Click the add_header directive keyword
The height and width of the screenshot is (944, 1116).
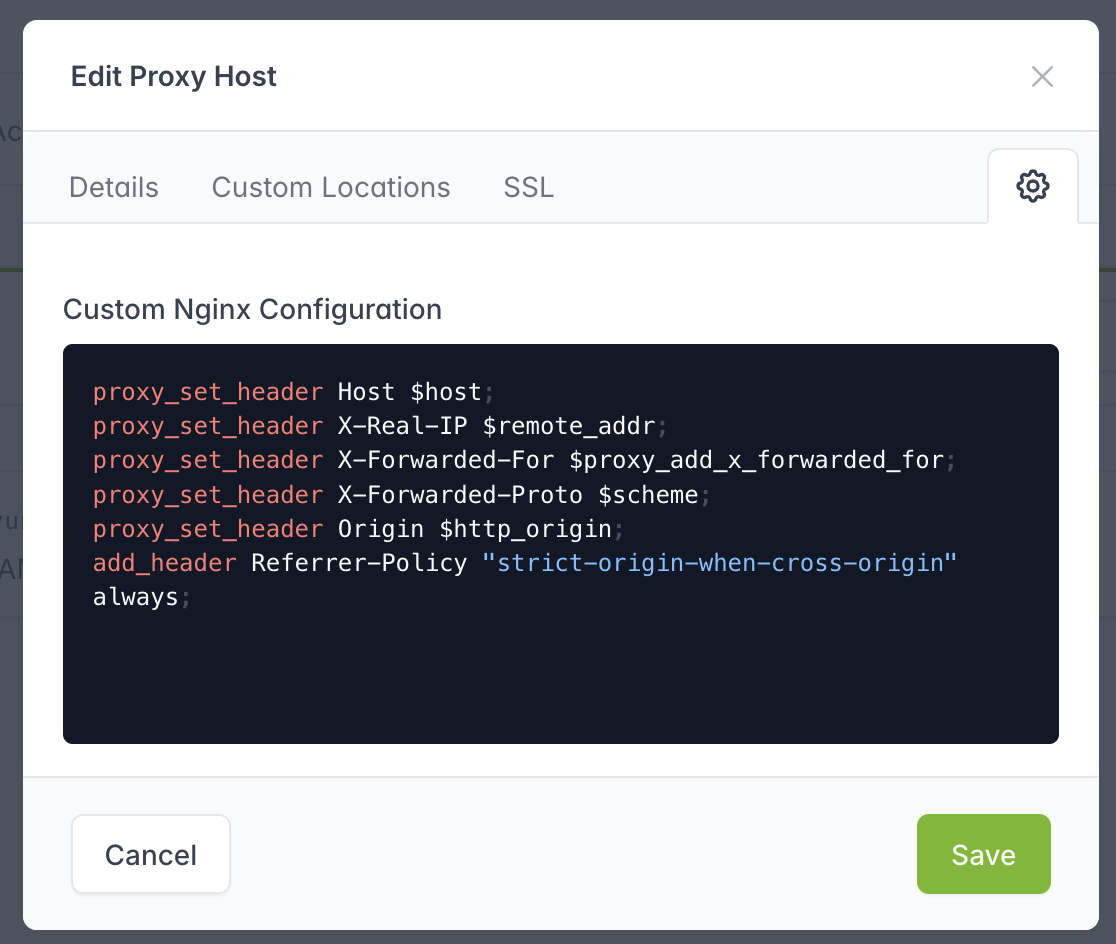164,563
